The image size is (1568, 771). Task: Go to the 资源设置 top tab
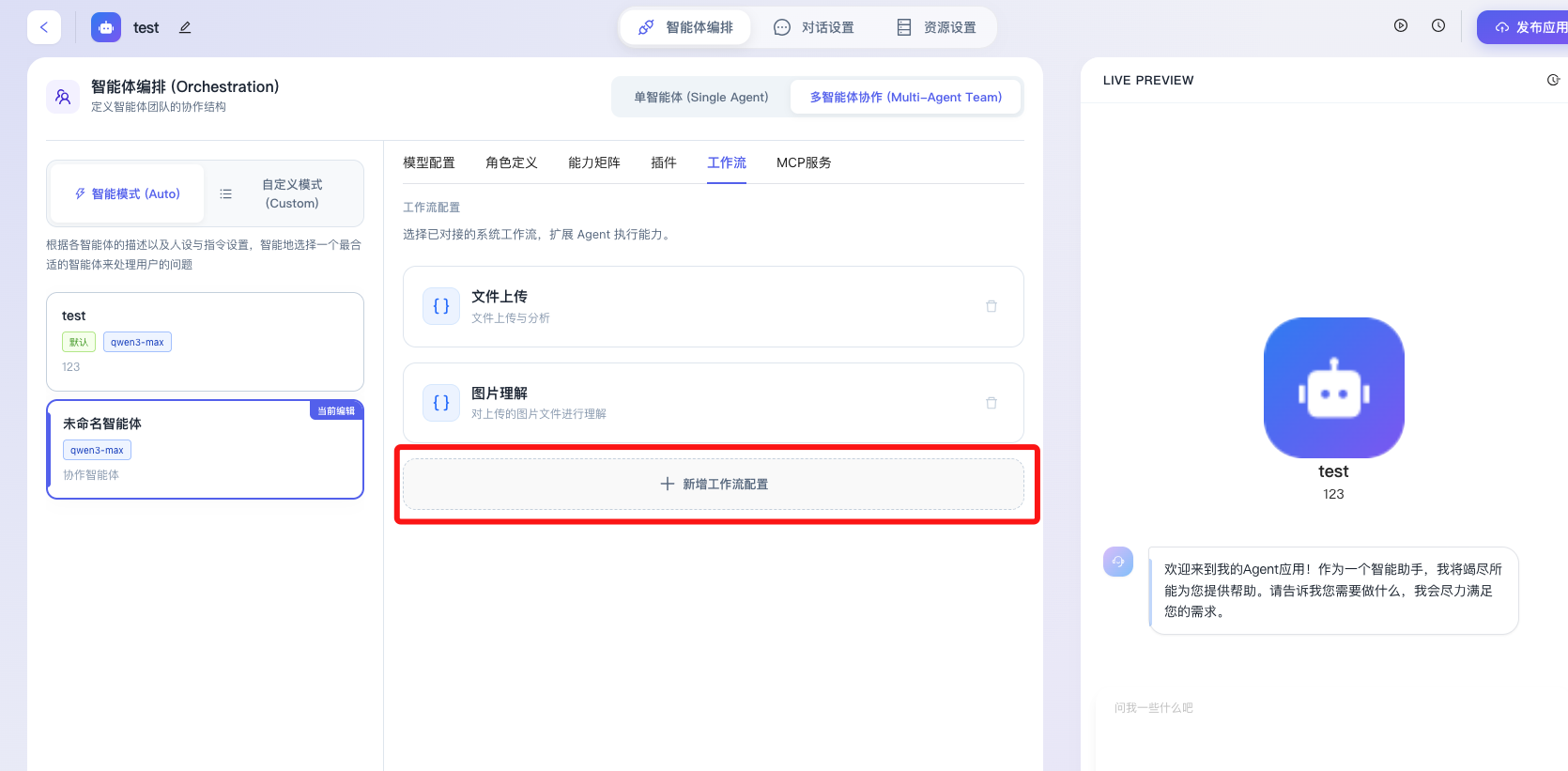click(x=936, y=27)
